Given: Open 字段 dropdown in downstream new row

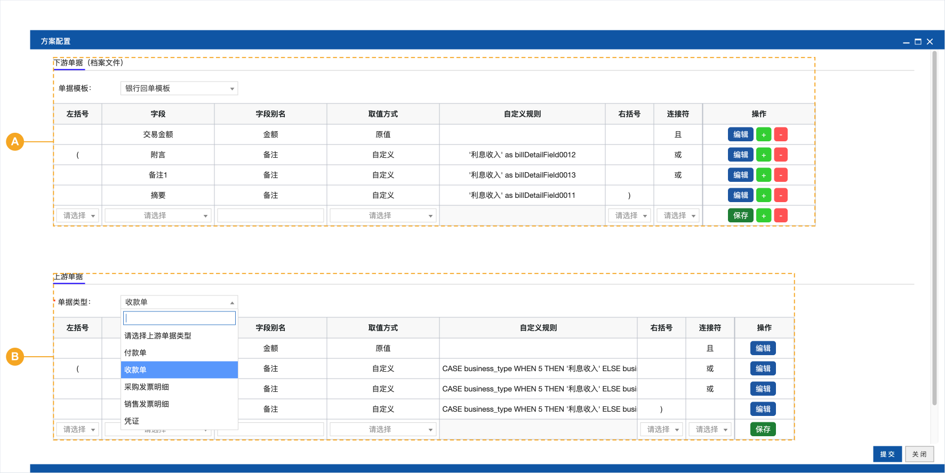Looking at the screenshot, I should (158, 215).
